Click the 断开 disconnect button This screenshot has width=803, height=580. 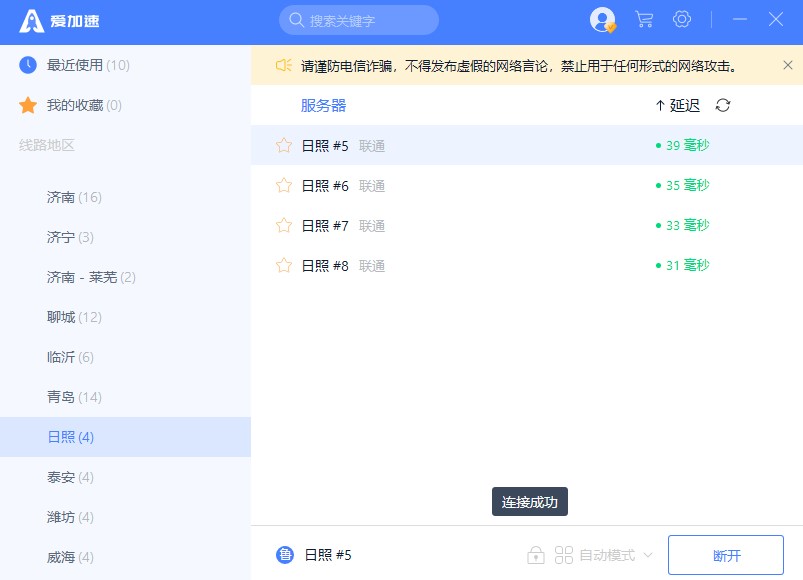[x=726, y=555]
